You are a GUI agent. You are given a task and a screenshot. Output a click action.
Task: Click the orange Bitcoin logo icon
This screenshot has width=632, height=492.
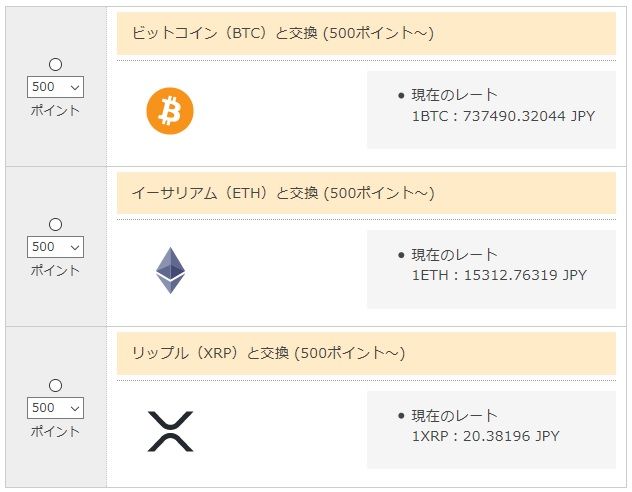[x=170, y=111]
